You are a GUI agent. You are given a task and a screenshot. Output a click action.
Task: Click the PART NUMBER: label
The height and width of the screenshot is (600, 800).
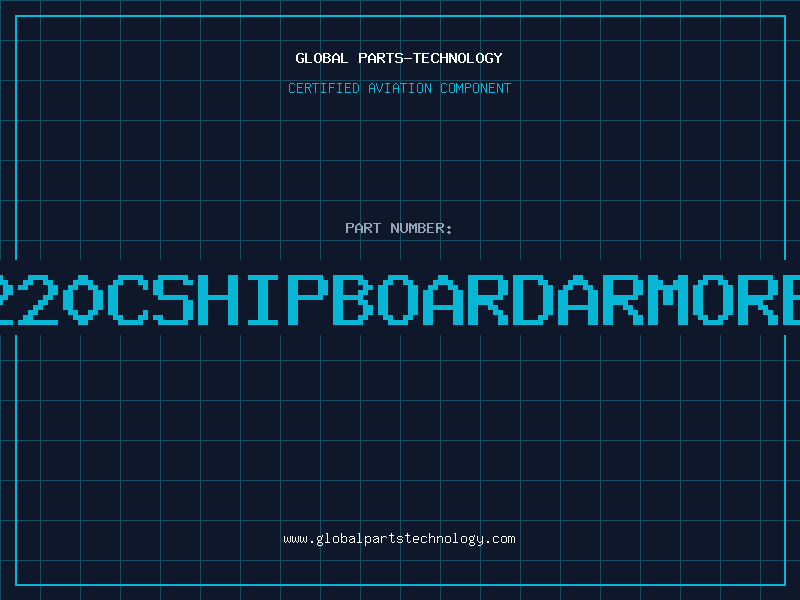pos(398,228)
